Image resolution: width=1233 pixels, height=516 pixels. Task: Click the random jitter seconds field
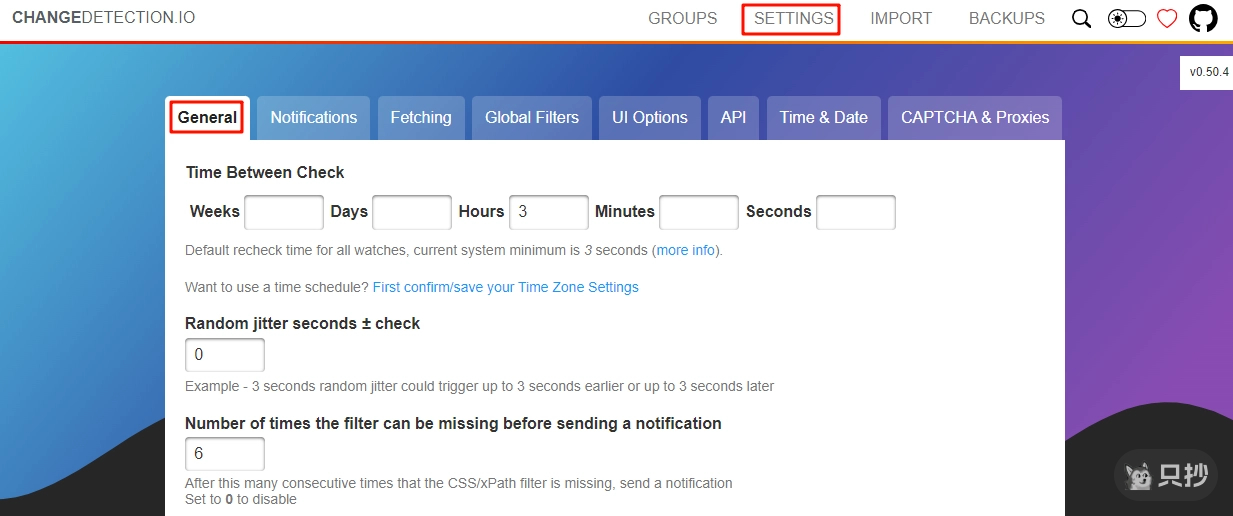click(224, 355)
